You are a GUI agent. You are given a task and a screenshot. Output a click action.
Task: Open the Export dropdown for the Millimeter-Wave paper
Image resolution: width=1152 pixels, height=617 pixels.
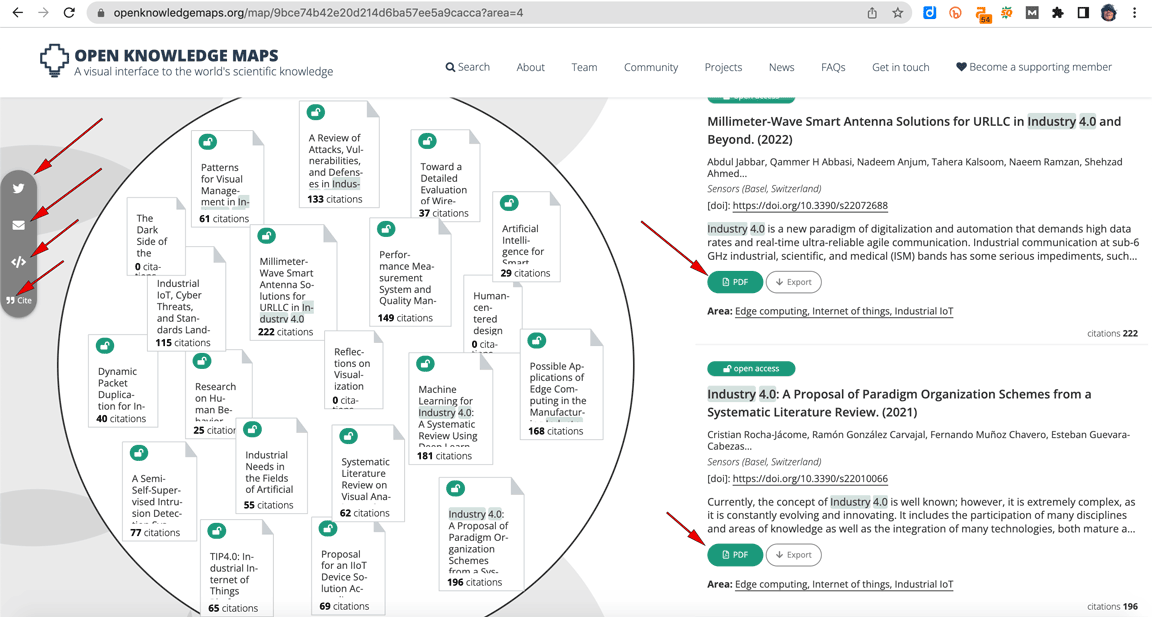point(794,281)
